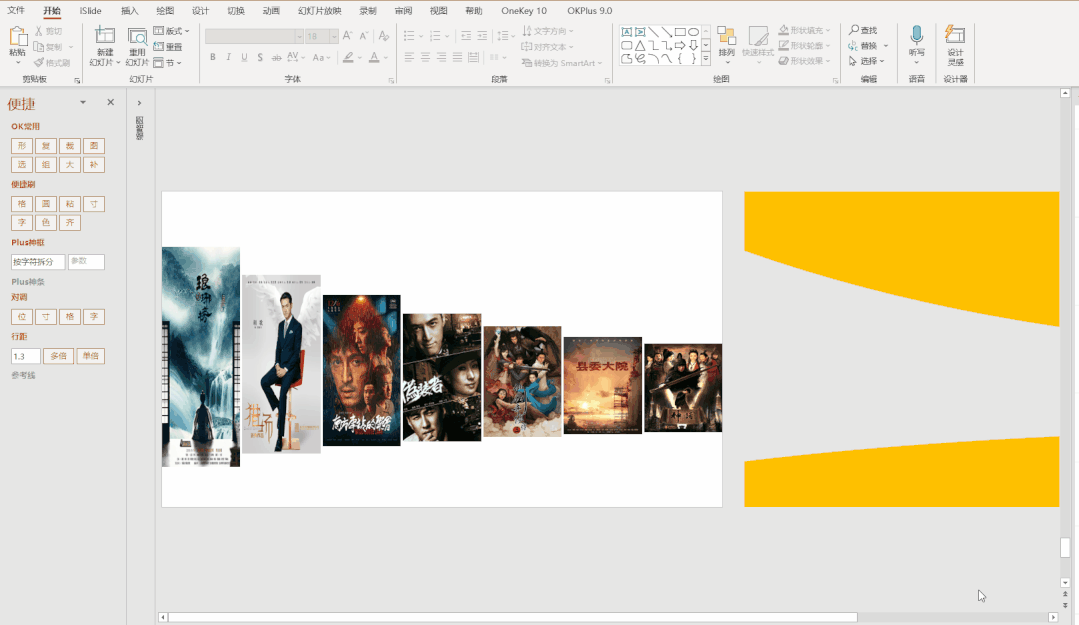Click the increase font size icon
1079x625 pixels.
348,36
